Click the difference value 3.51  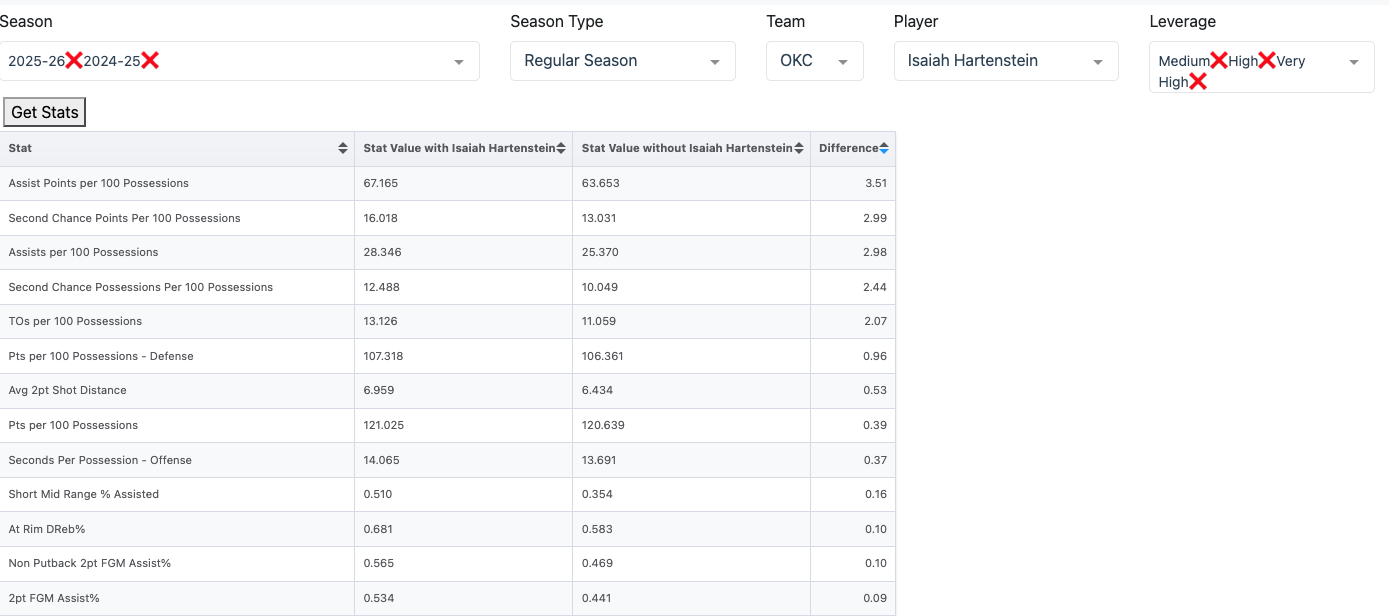coord(875,183)
